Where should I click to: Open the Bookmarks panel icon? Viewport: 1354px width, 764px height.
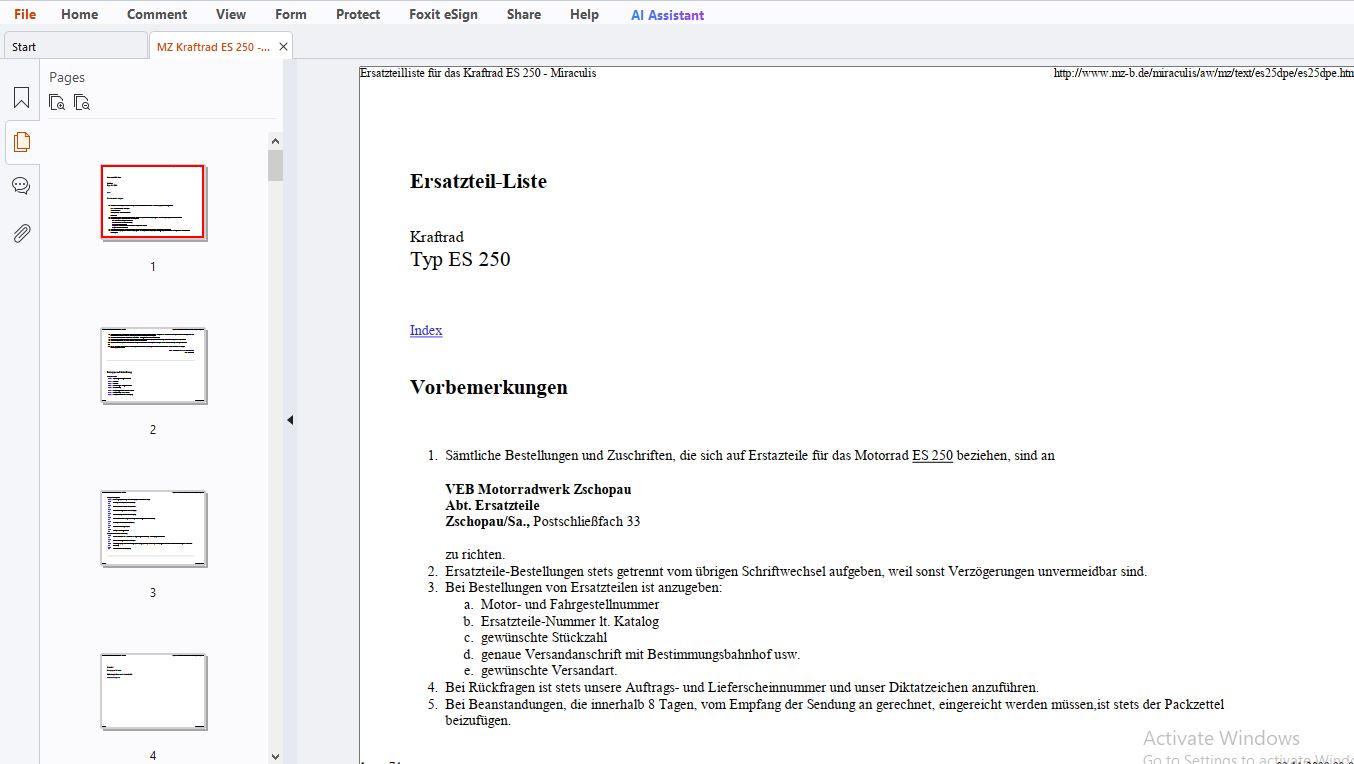coord(21,98)
